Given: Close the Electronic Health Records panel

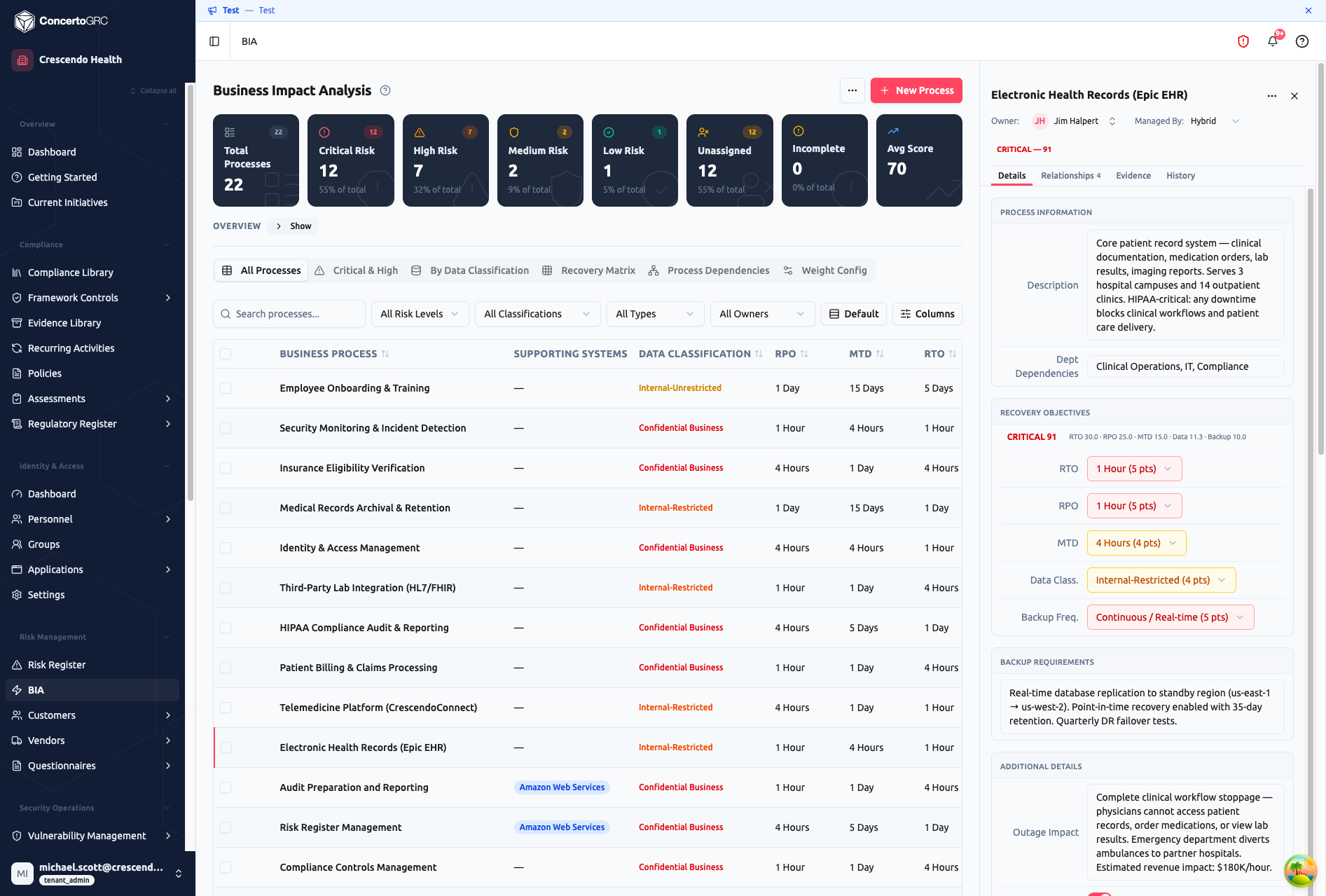Looking at the screenshot, I should (1294, 96).
